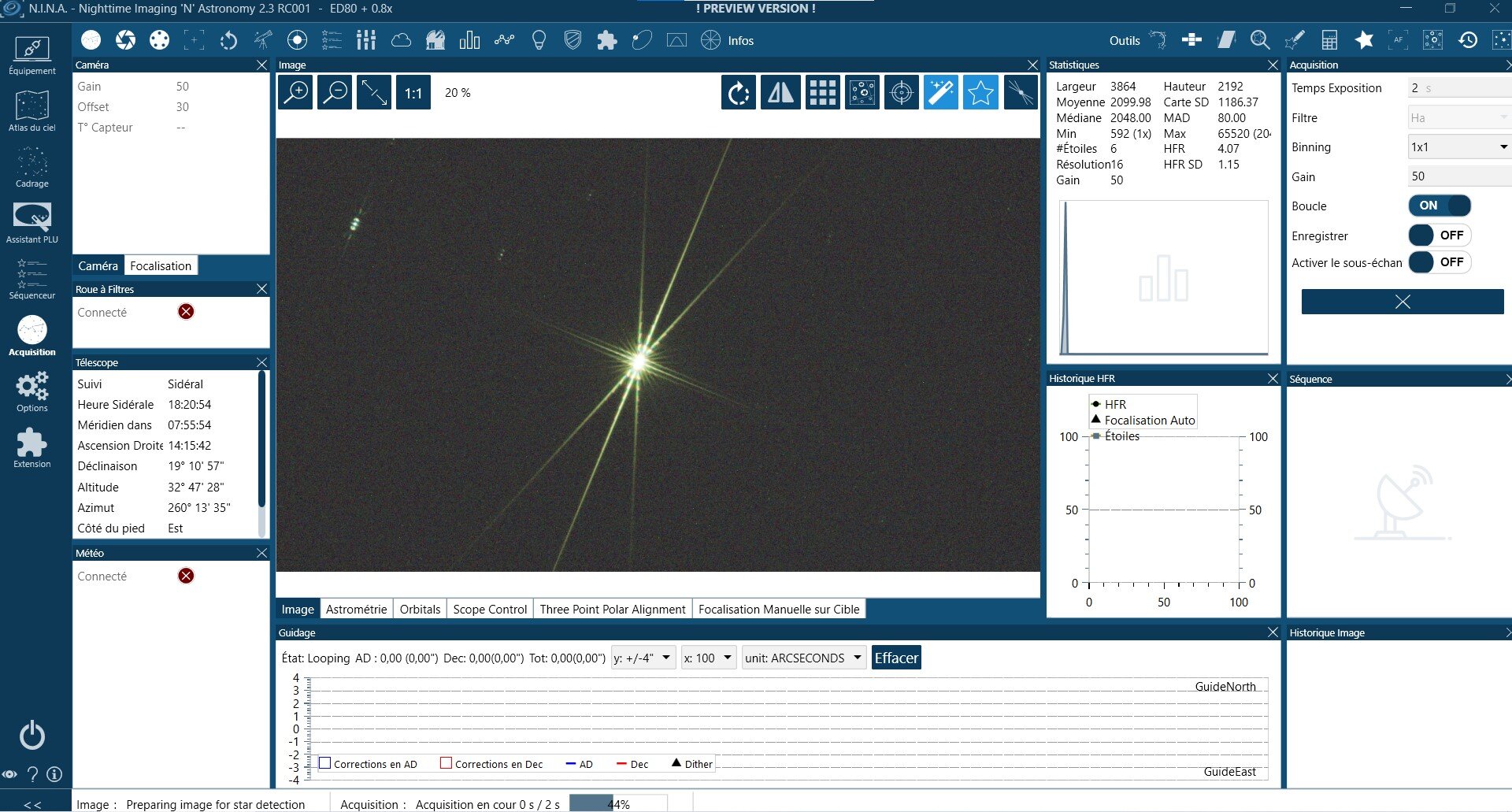Toggle the telescope panel icon in toolbar
The width and height of the screenshot is (1512, 812).
(263, 40)
